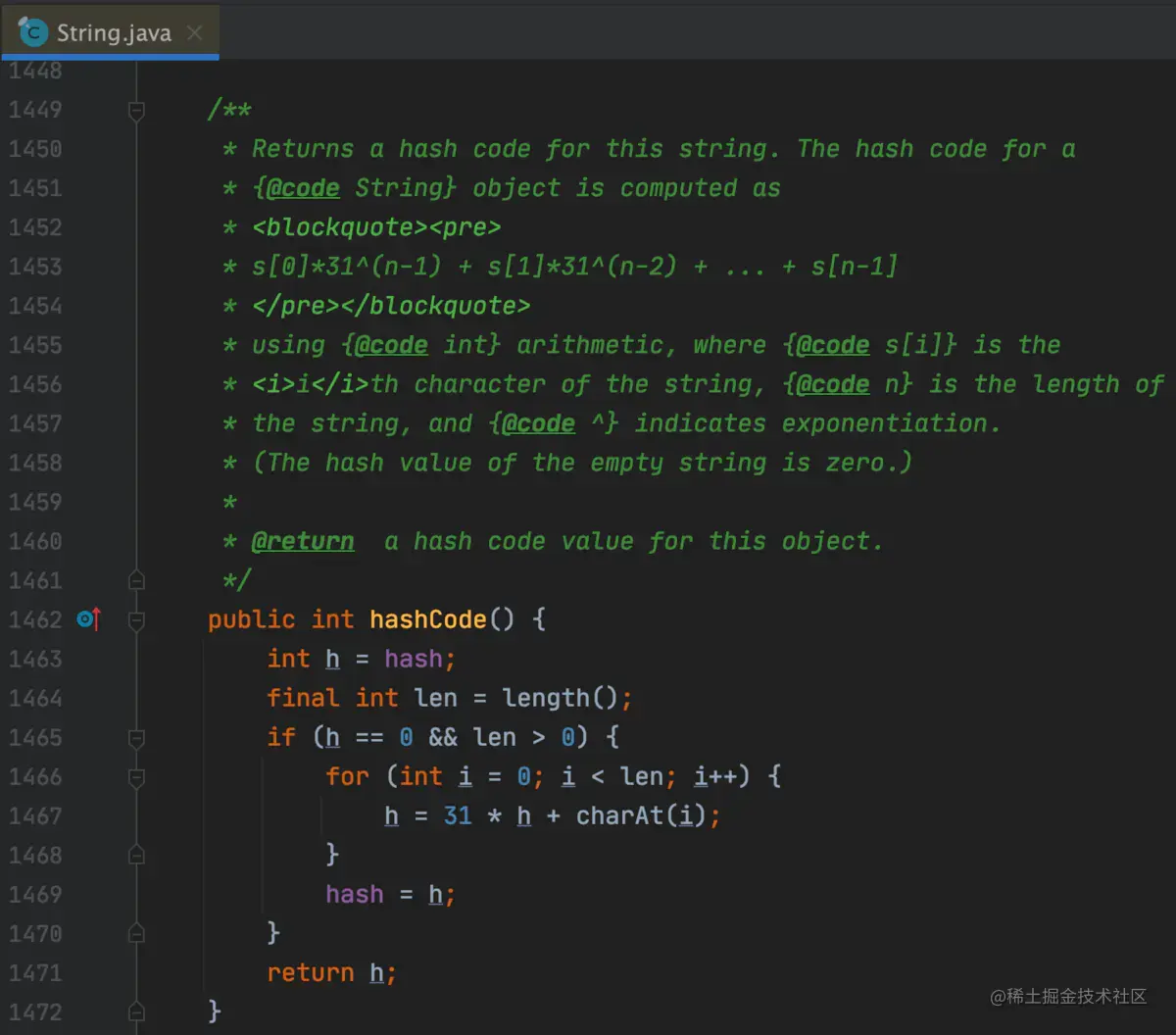Viewport: 1176px width, 1035px height.
Task: Collapse the Javadoc comment at line 1449
Action: (136, 110)
